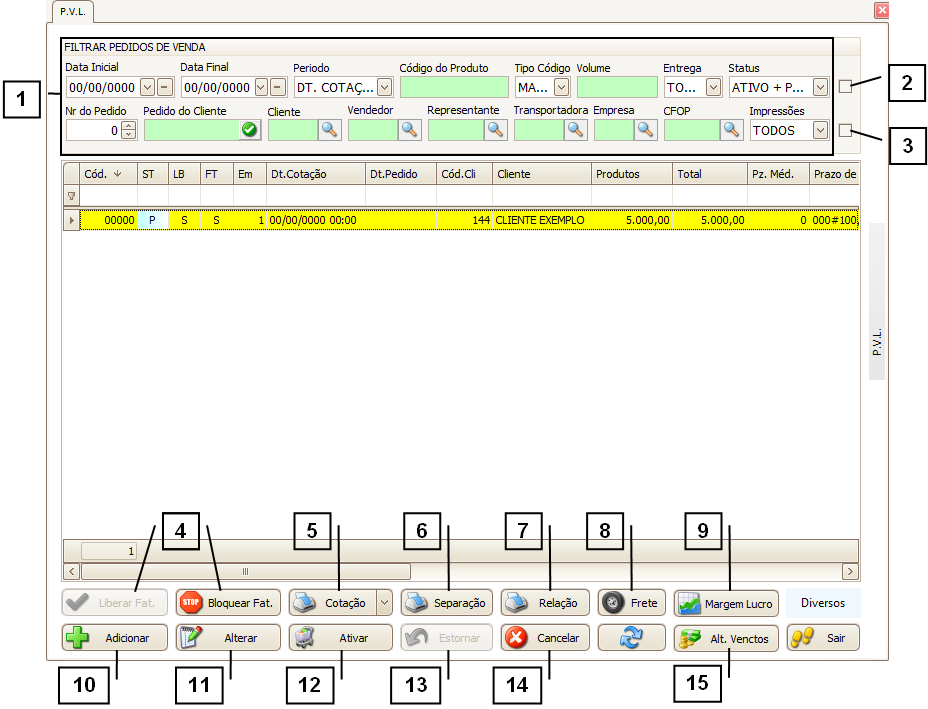Click the Adicionar button
The width and height of the screenshot is (928, 709).
coord(115,638)
